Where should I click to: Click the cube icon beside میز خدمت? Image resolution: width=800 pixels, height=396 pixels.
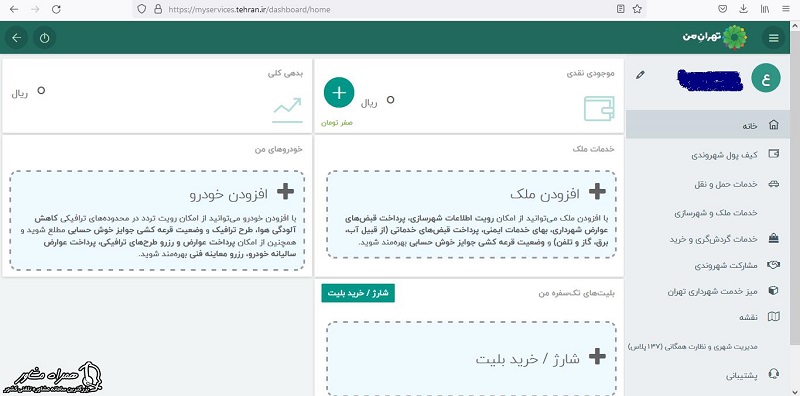773,291
